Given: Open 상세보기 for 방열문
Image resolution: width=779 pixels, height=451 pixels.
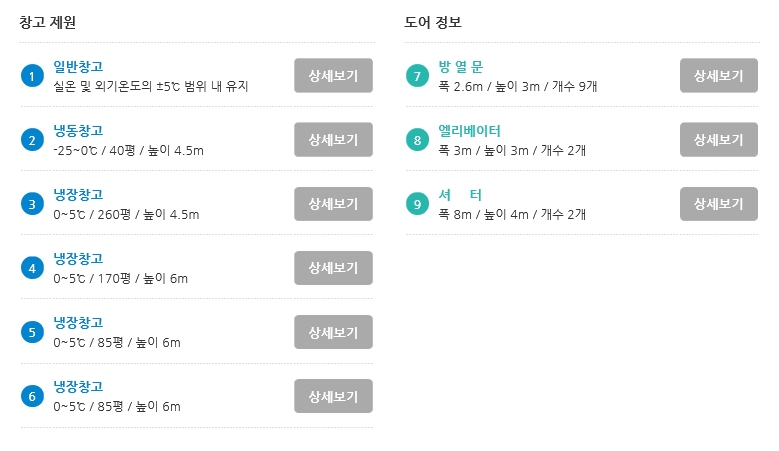Looking at the screenshot, I should 719,75.
